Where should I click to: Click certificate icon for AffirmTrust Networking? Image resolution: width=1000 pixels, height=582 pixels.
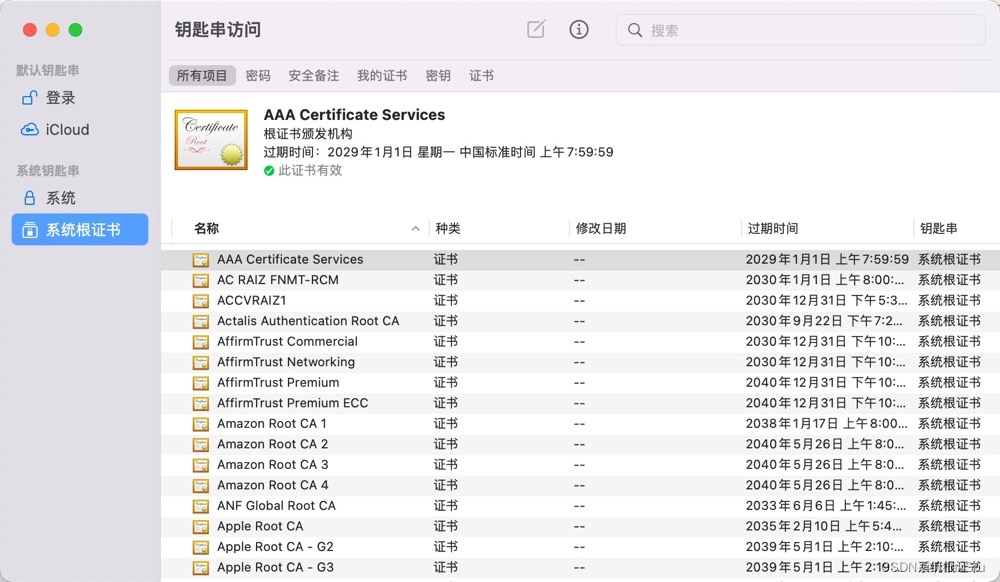pyautogui.click(x=201, y=362)
